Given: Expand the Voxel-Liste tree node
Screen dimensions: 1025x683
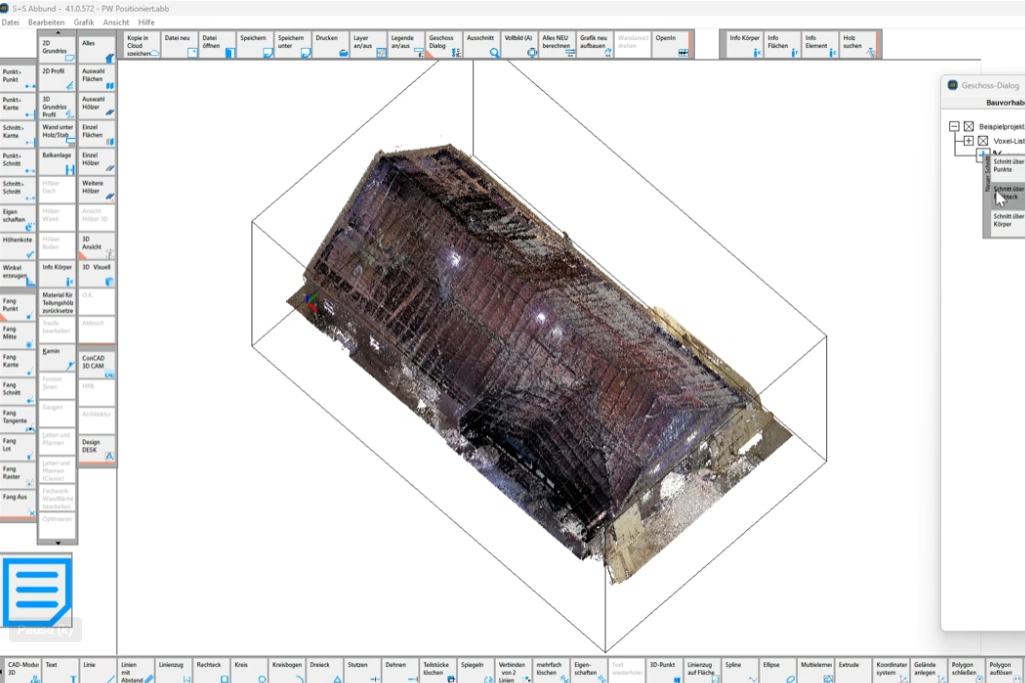Looking at the screenshot, I should (x=968, y=141).
